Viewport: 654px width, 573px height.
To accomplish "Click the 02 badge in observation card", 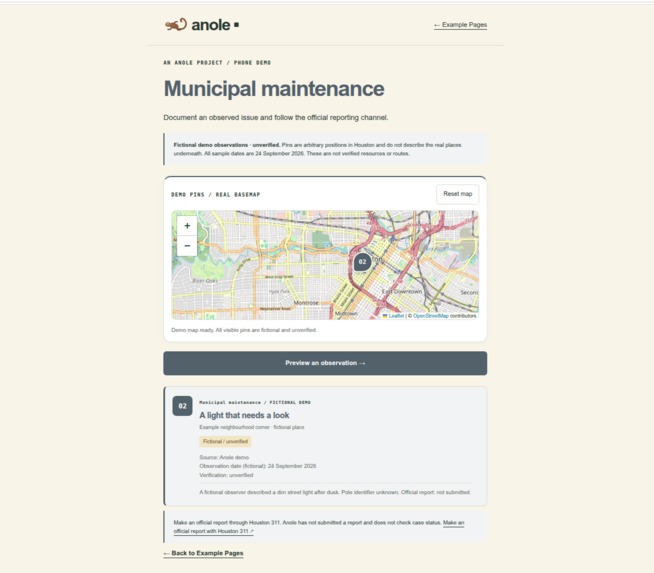I will click(x=183, y=406).
